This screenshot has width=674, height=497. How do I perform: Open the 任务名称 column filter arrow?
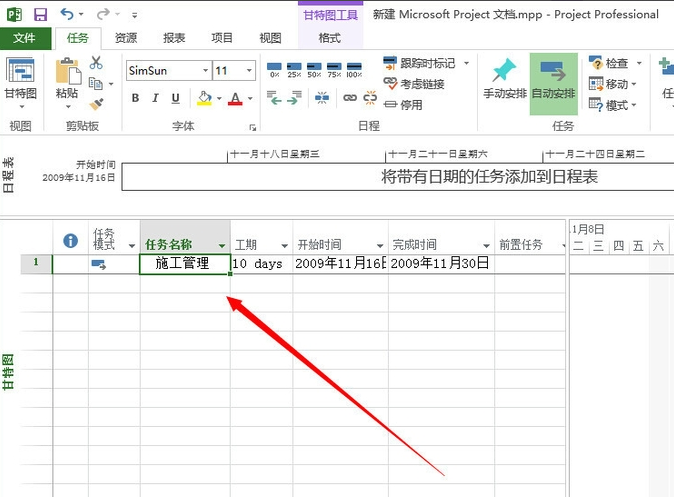[222, 245]
